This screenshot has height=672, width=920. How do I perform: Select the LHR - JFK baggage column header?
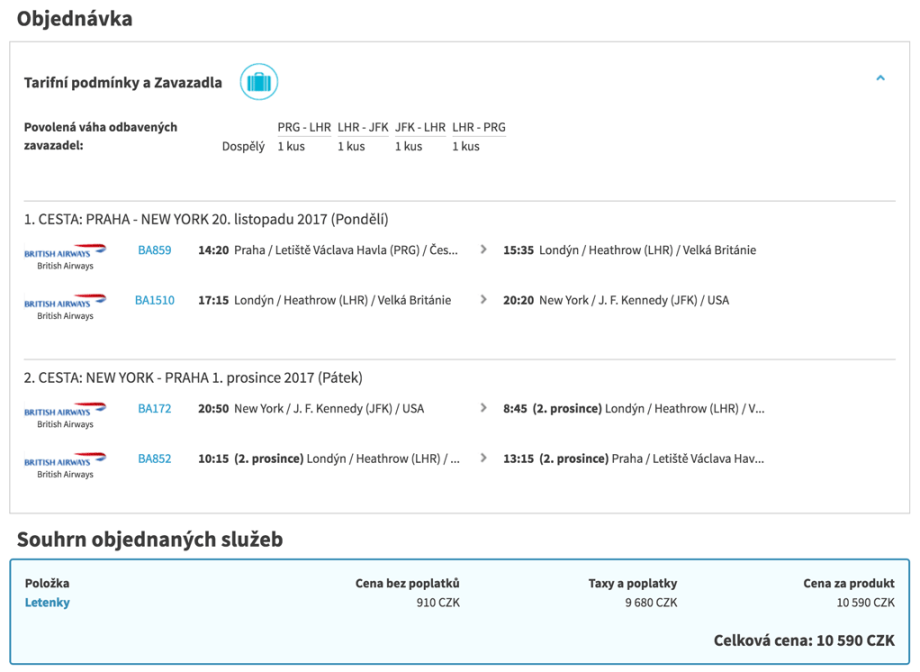(x=362, y=127)
